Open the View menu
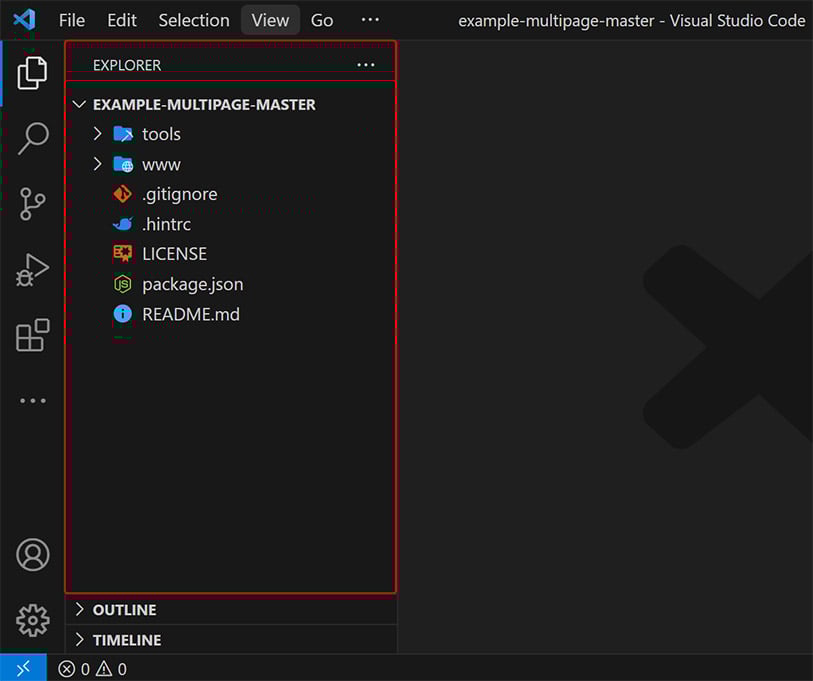The image size is (813, 681). (270, 20)
